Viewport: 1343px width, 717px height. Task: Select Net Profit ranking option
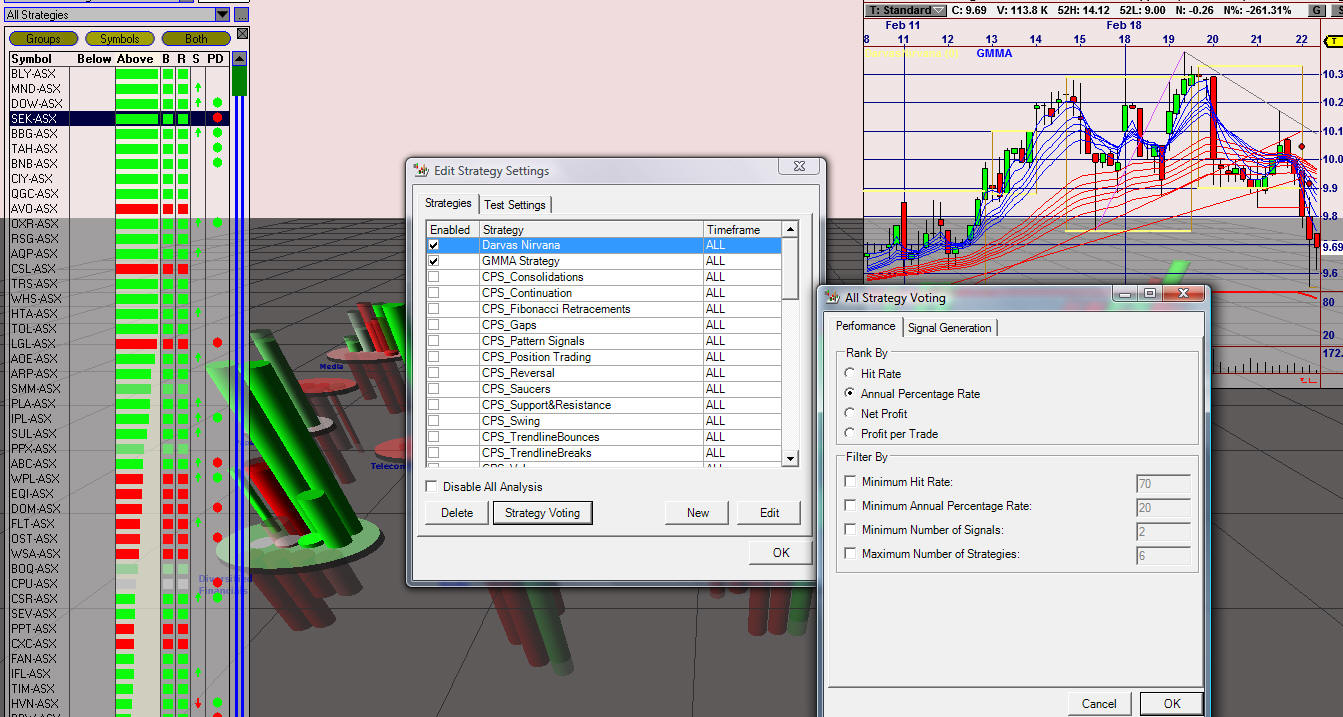click(x=850, y=414)
